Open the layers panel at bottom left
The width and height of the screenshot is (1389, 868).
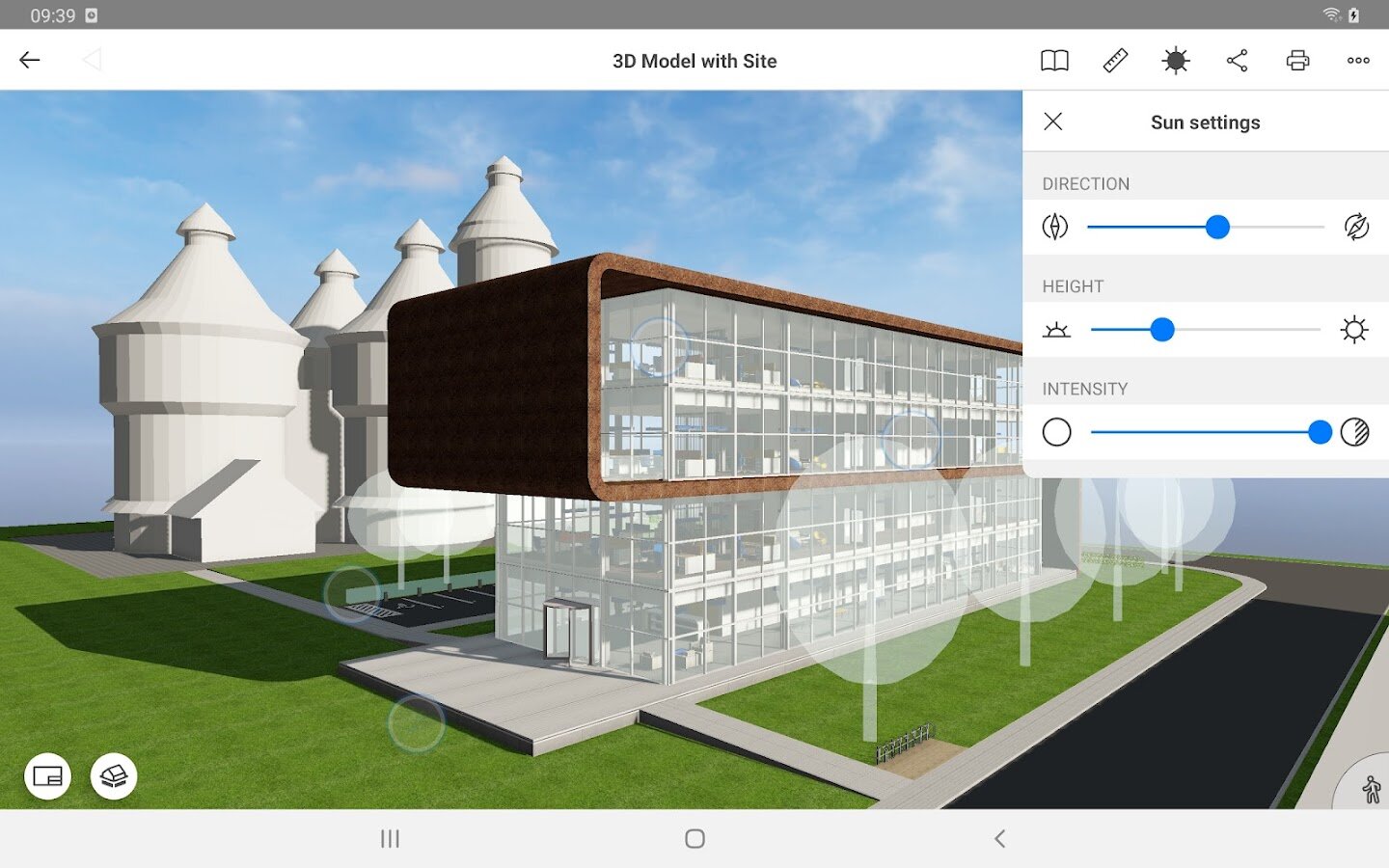[113, 776]
